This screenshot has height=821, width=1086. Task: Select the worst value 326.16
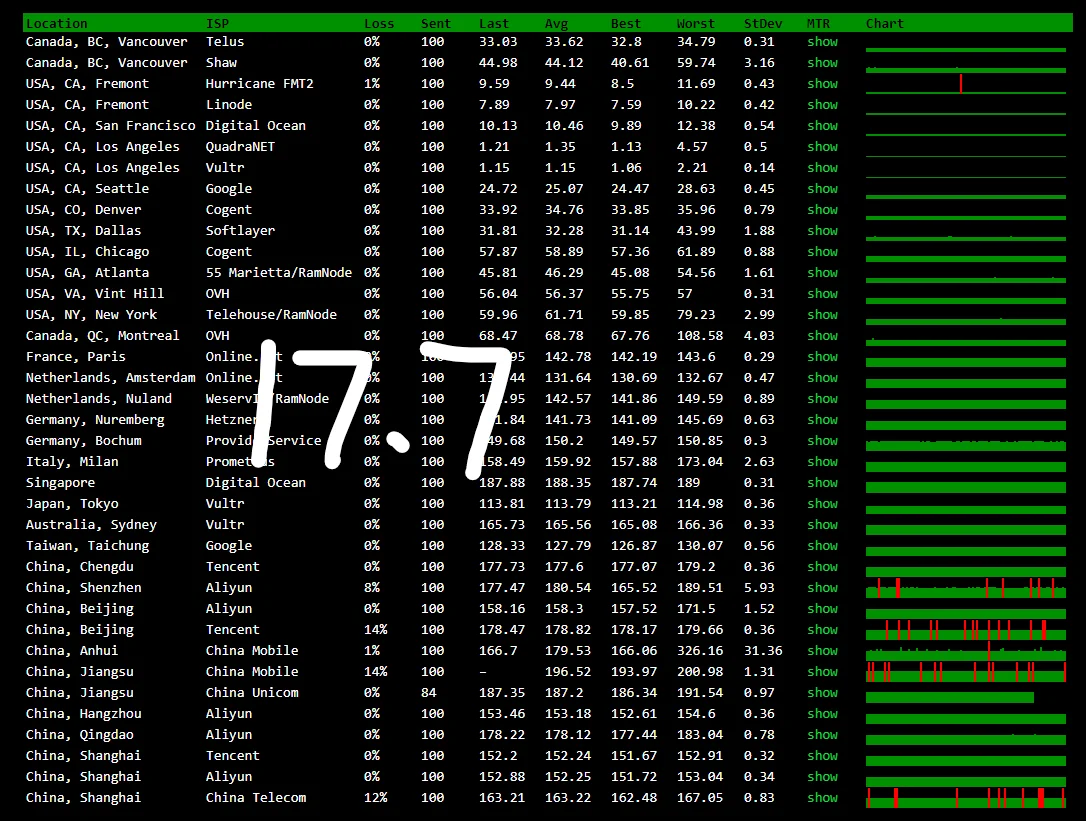coord(700,651)
